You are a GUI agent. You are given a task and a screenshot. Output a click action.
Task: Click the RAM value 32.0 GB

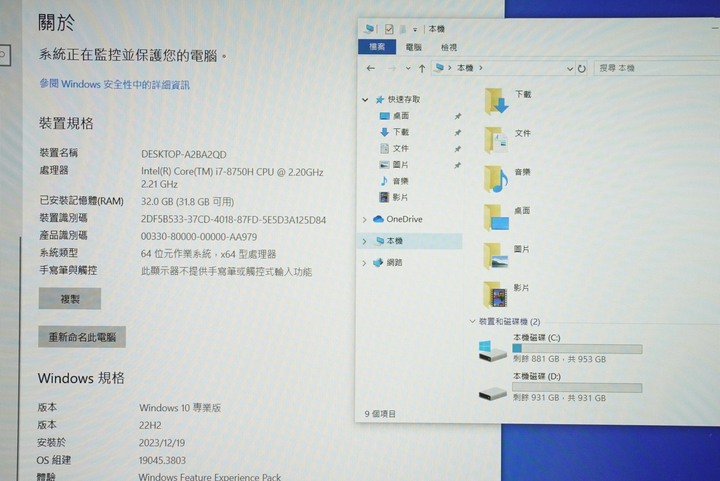(x=187, y=201)
